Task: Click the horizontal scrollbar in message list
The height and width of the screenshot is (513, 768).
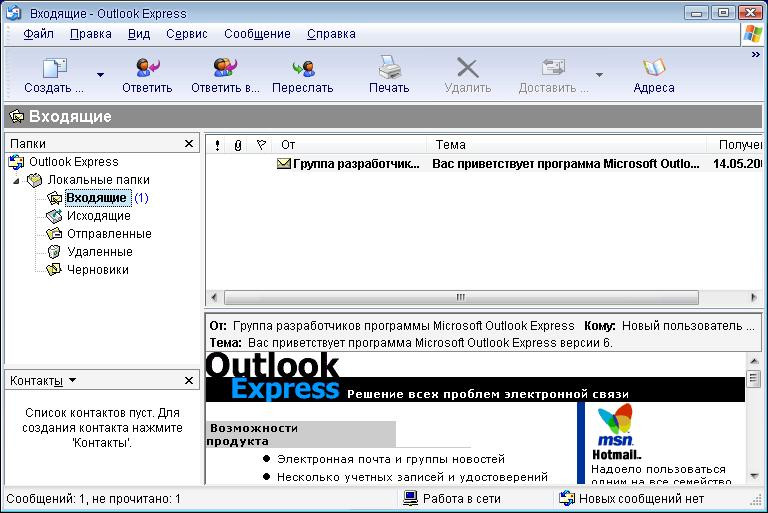Action: [x=460, y=297]
